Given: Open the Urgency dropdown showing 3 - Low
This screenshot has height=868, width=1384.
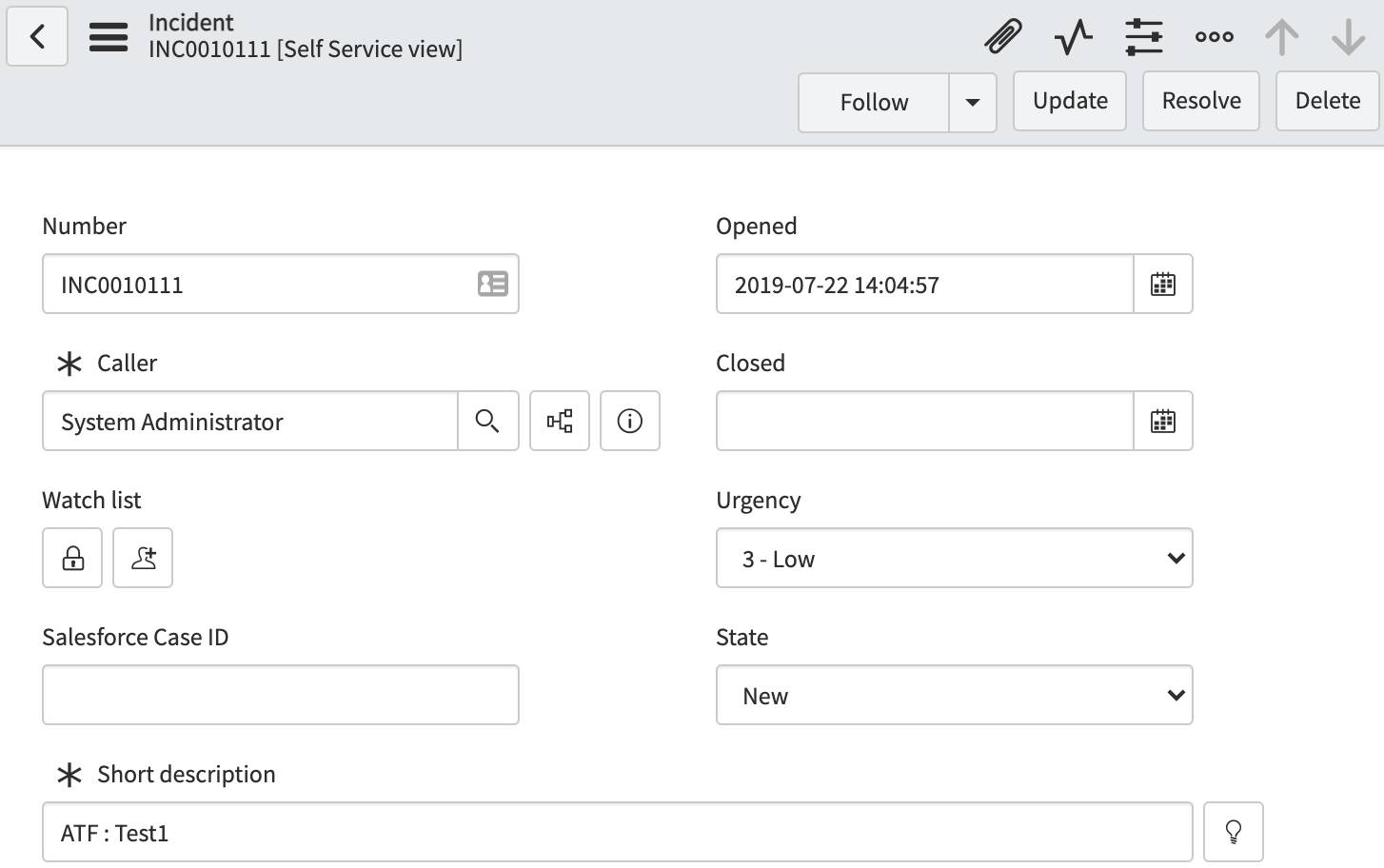Looking at the screenshot, I should 955,558.
